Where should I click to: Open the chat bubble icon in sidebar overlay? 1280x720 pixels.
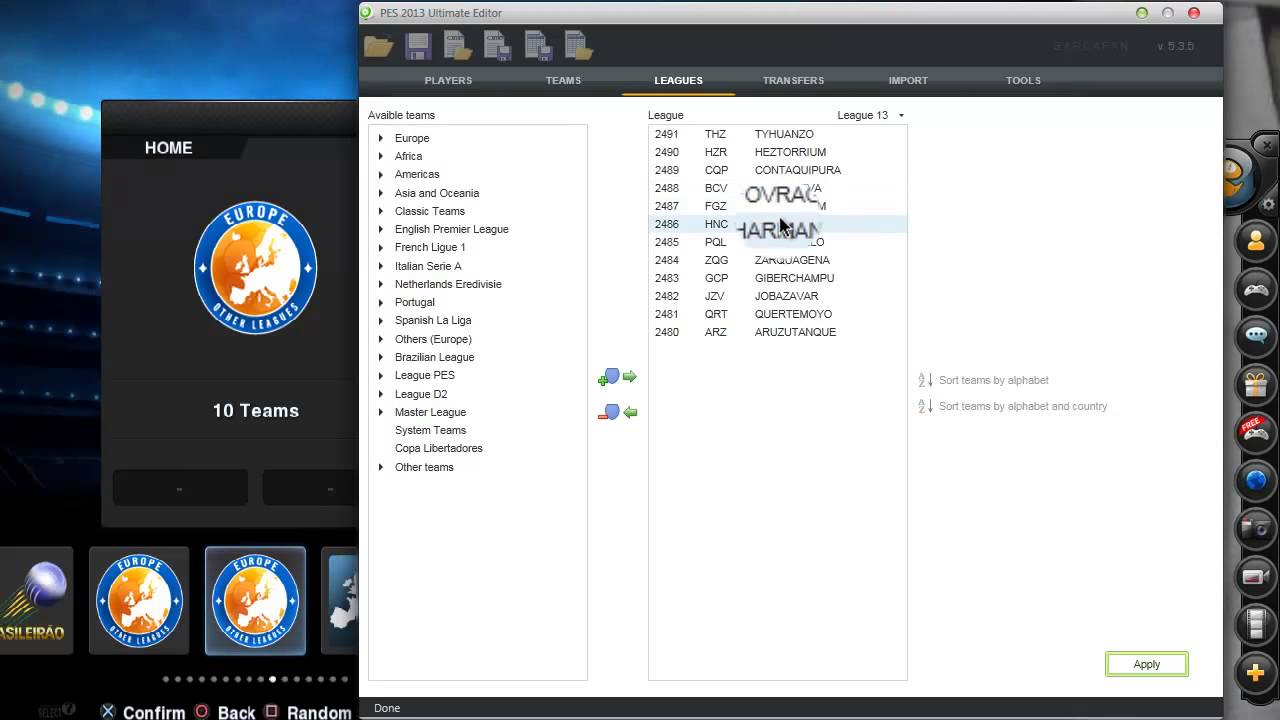[1256, 336]
